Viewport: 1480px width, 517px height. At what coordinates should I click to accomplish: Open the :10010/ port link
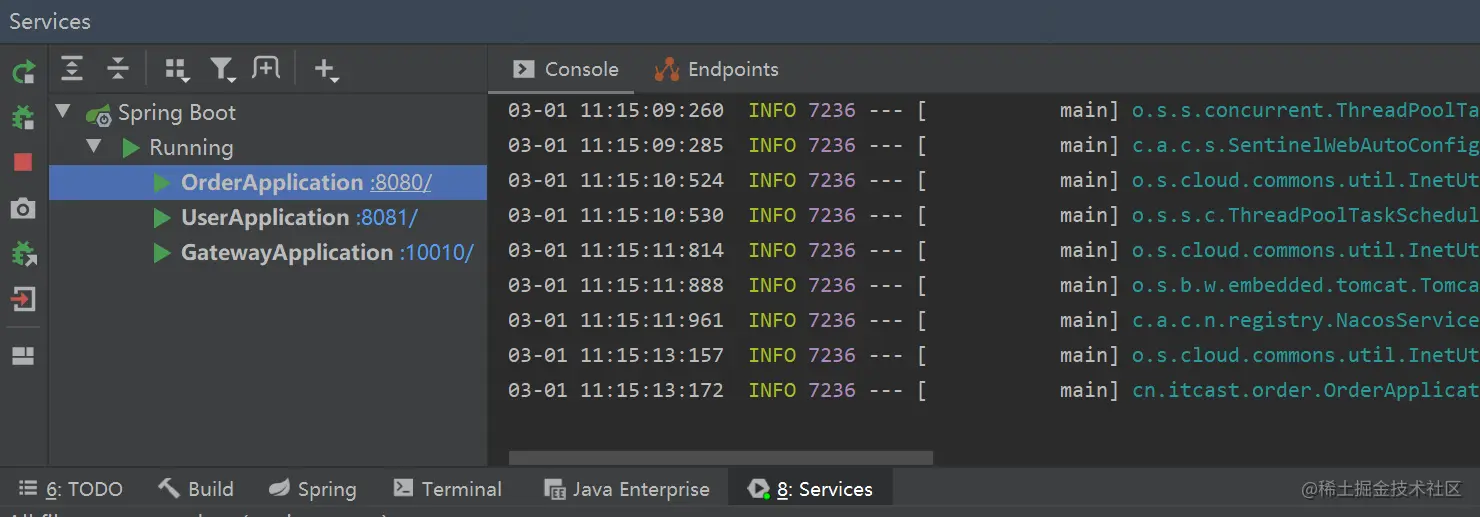437,253
